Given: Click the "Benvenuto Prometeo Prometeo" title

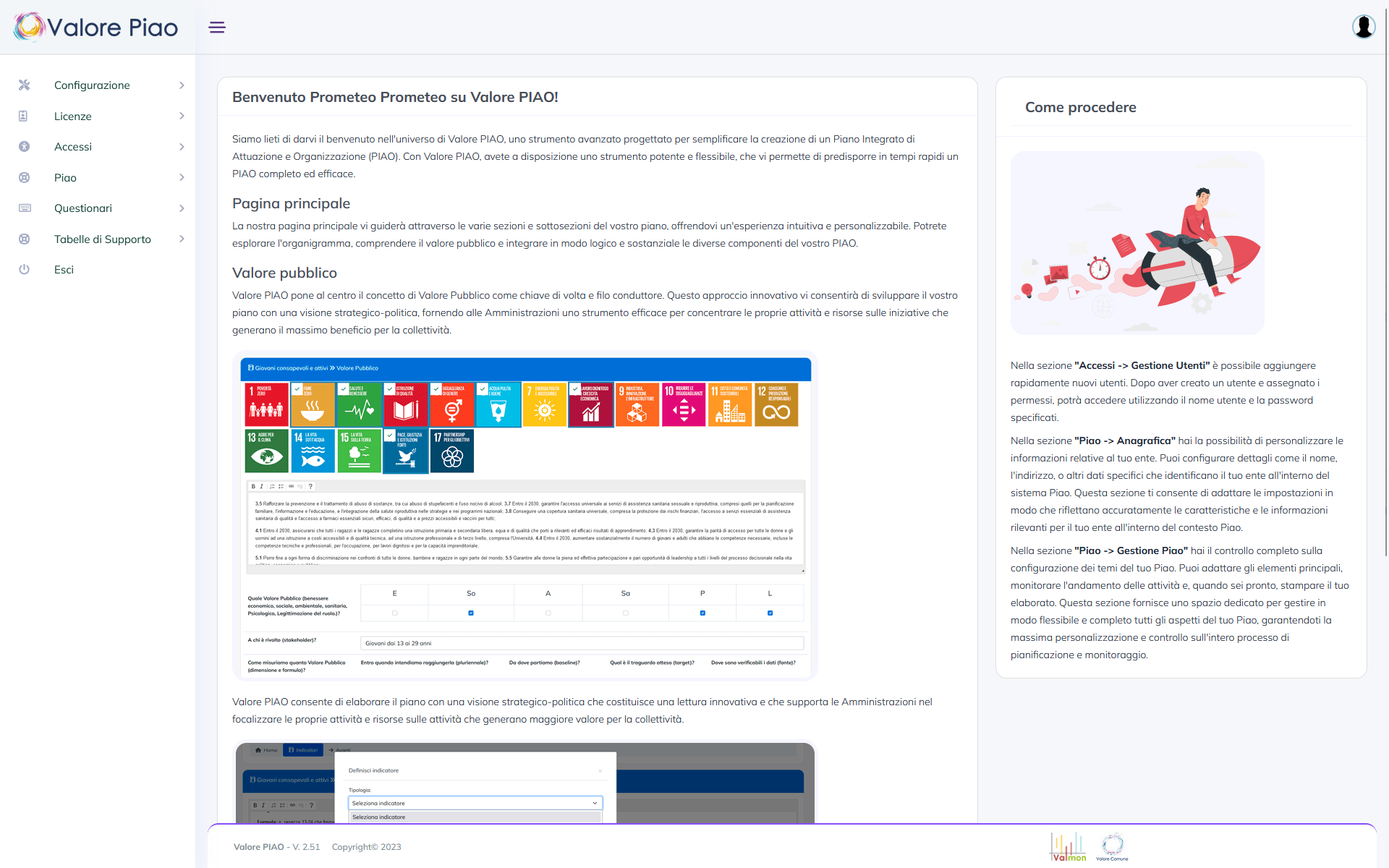Looking at the screenshot, I should (395, 97).
